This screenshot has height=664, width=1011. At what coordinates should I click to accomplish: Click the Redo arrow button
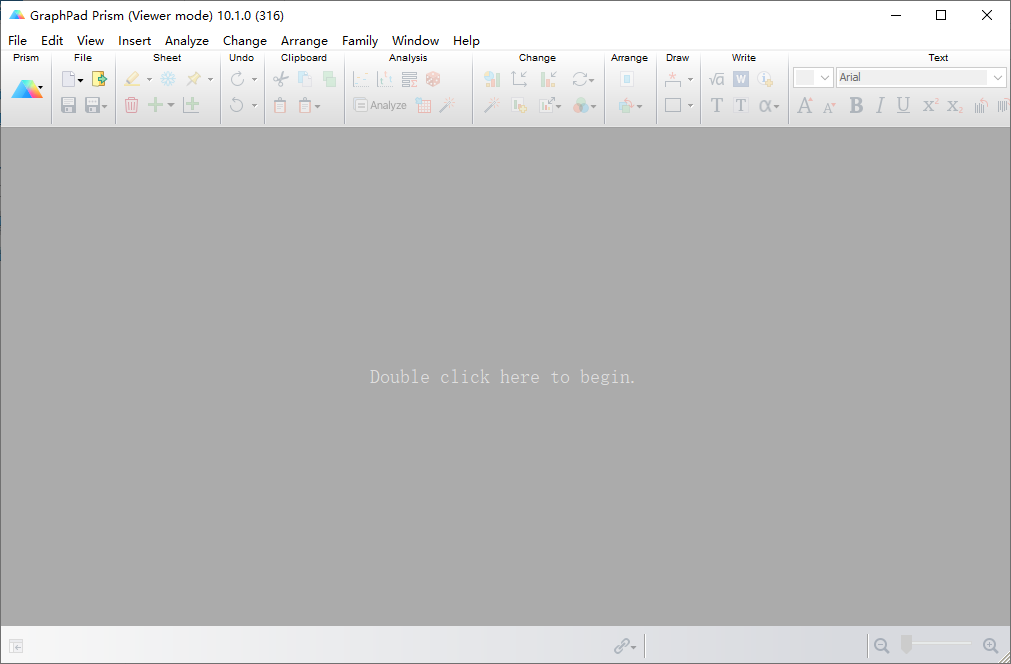pos(237,78)
